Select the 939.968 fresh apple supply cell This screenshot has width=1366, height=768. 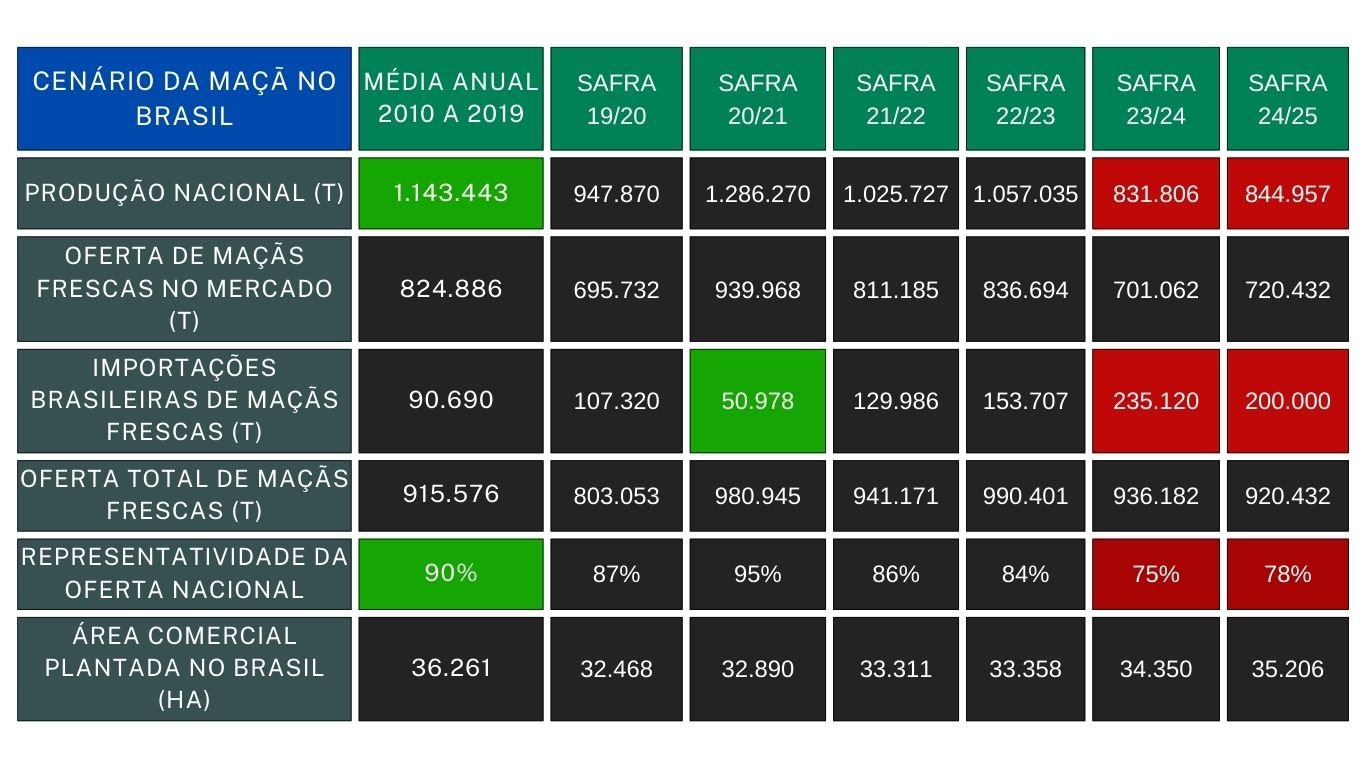(x=758, y=289)
